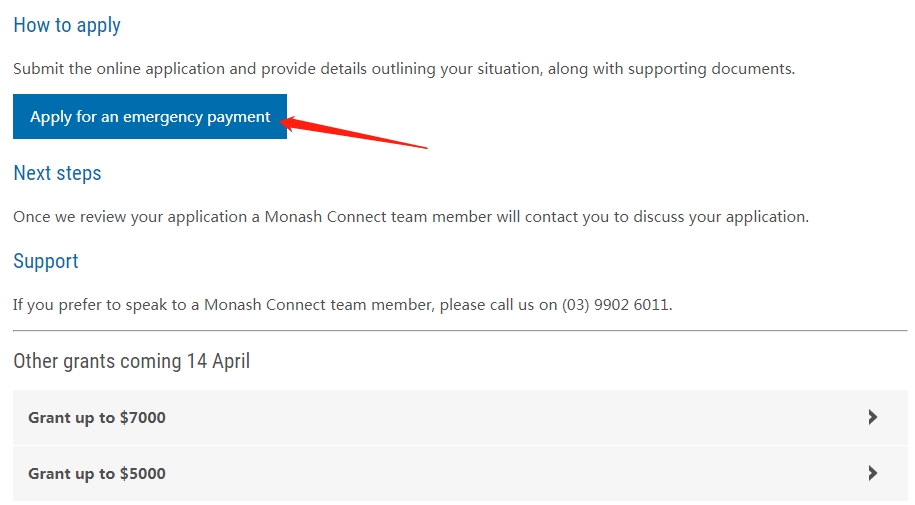Expand the Grant up to $7000 accordion
This screenshot has height=505, width=915.
(460, 418)
